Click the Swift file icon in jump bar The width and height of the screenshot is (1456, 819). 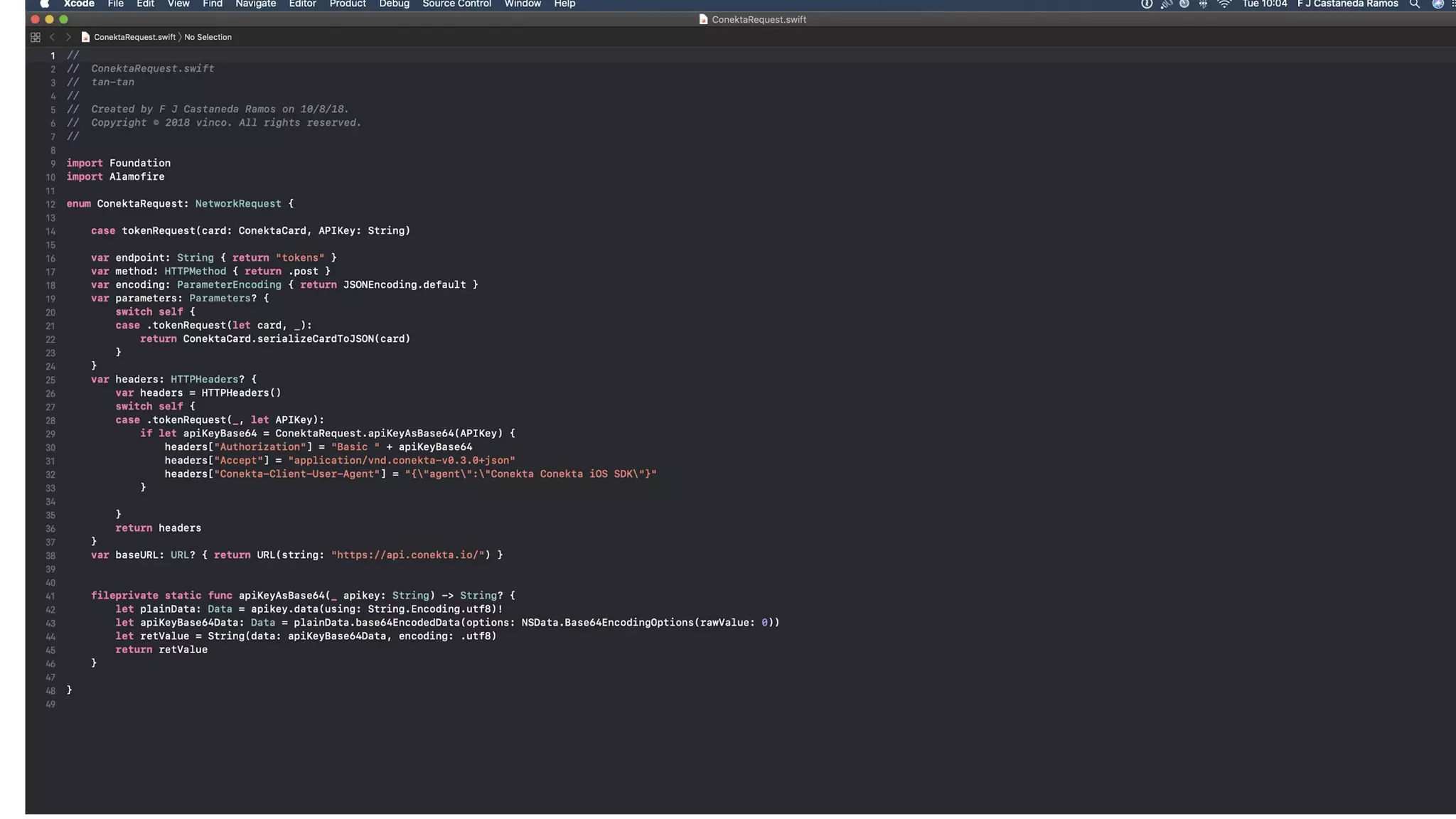(x=85, y=37)
